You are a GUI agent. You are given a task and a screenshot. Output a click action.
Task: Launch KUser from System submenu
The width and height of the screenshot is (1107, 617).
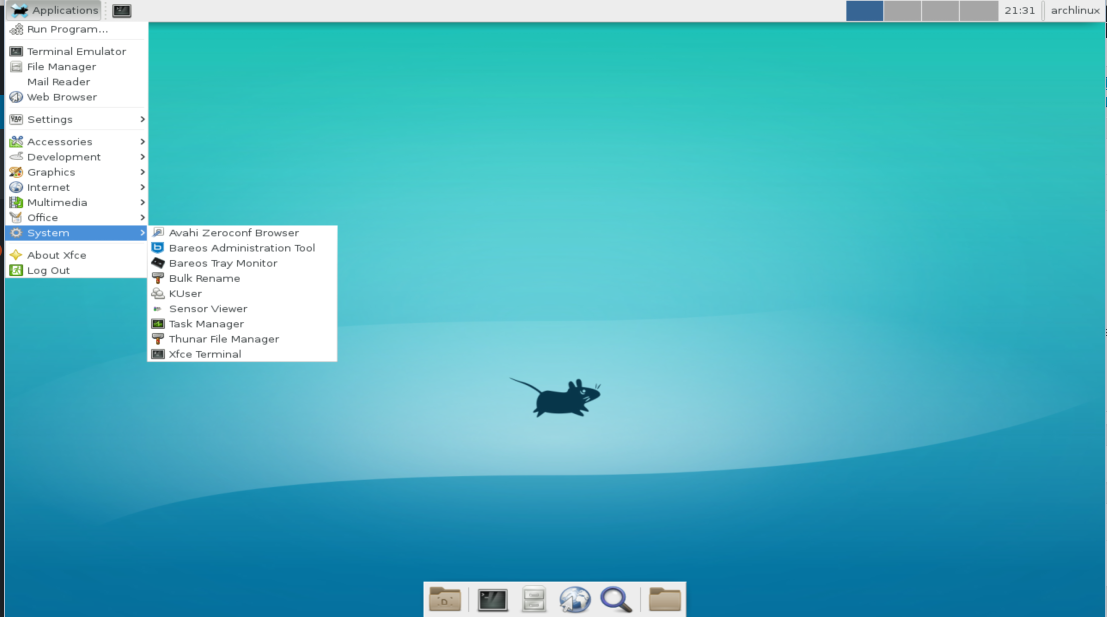tap(242, 294)
